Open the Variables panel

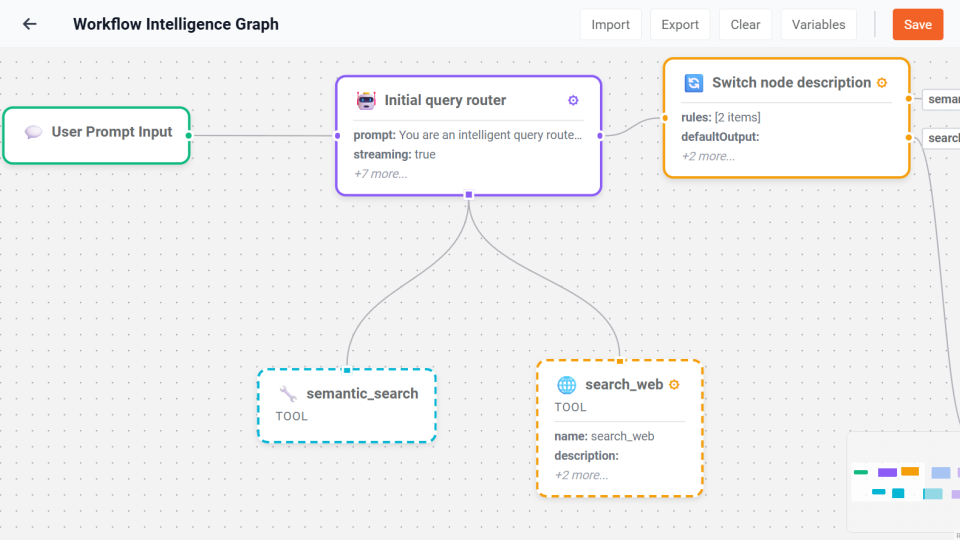(818, 25)
